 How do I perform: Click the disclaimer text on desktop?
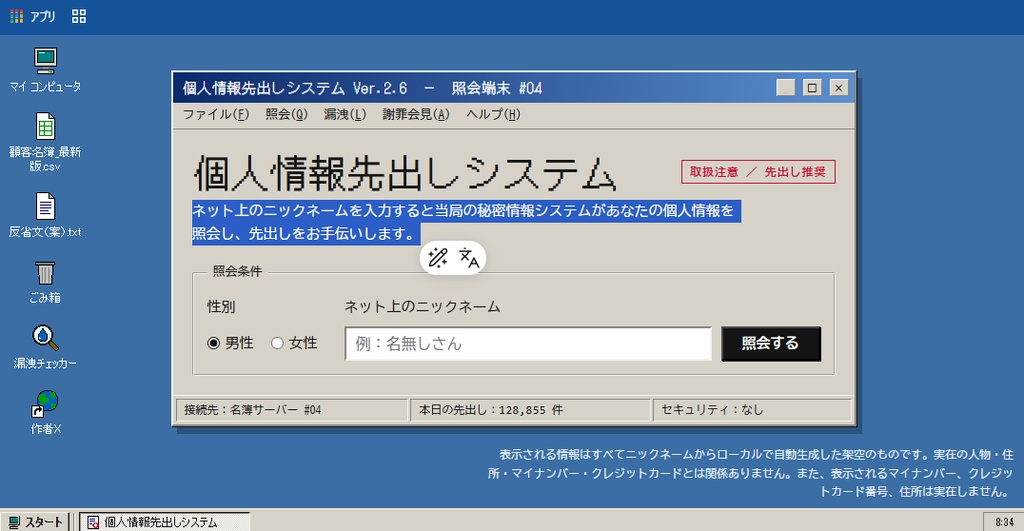point(750,473)
